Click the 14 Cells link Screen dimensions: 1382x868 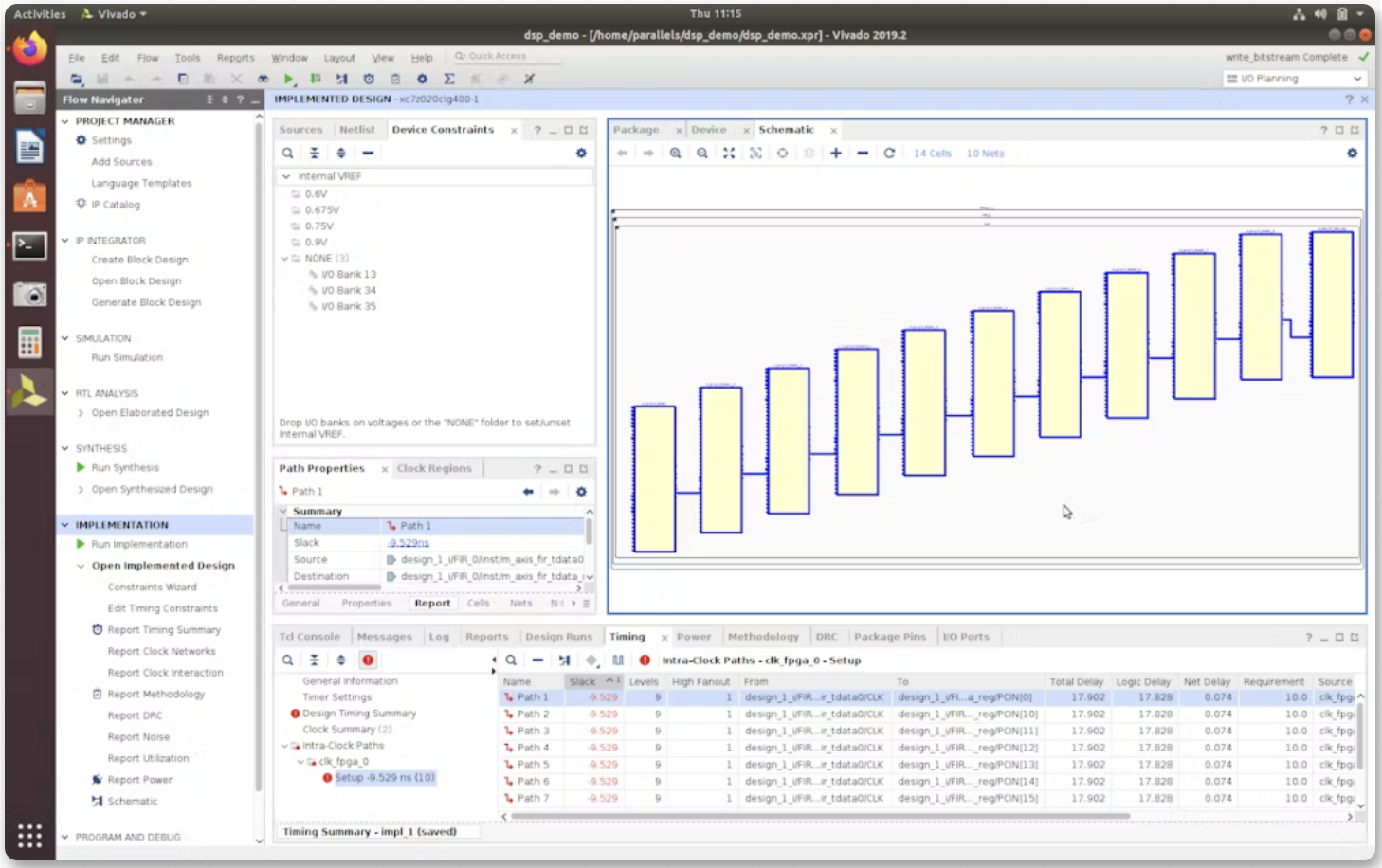coord(932,154)
